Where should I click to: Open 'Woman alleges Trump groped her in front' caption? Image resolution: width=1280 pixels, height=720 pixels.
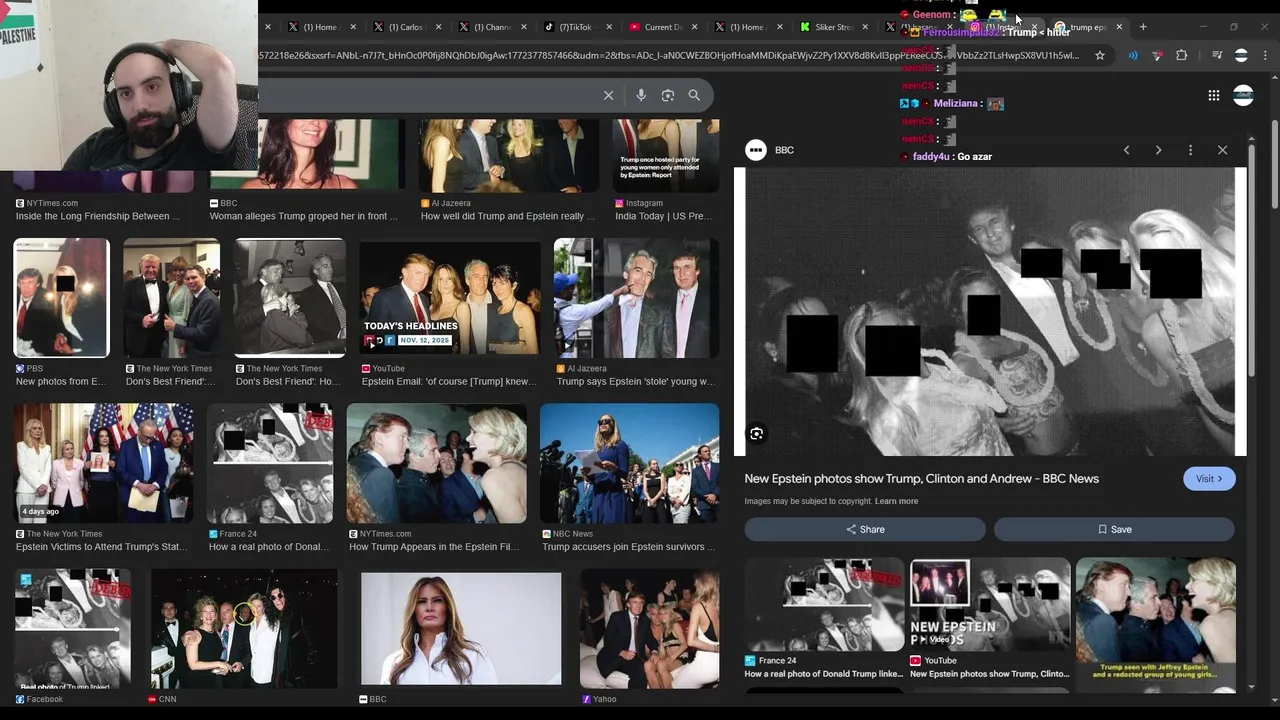tap(303, 216)
